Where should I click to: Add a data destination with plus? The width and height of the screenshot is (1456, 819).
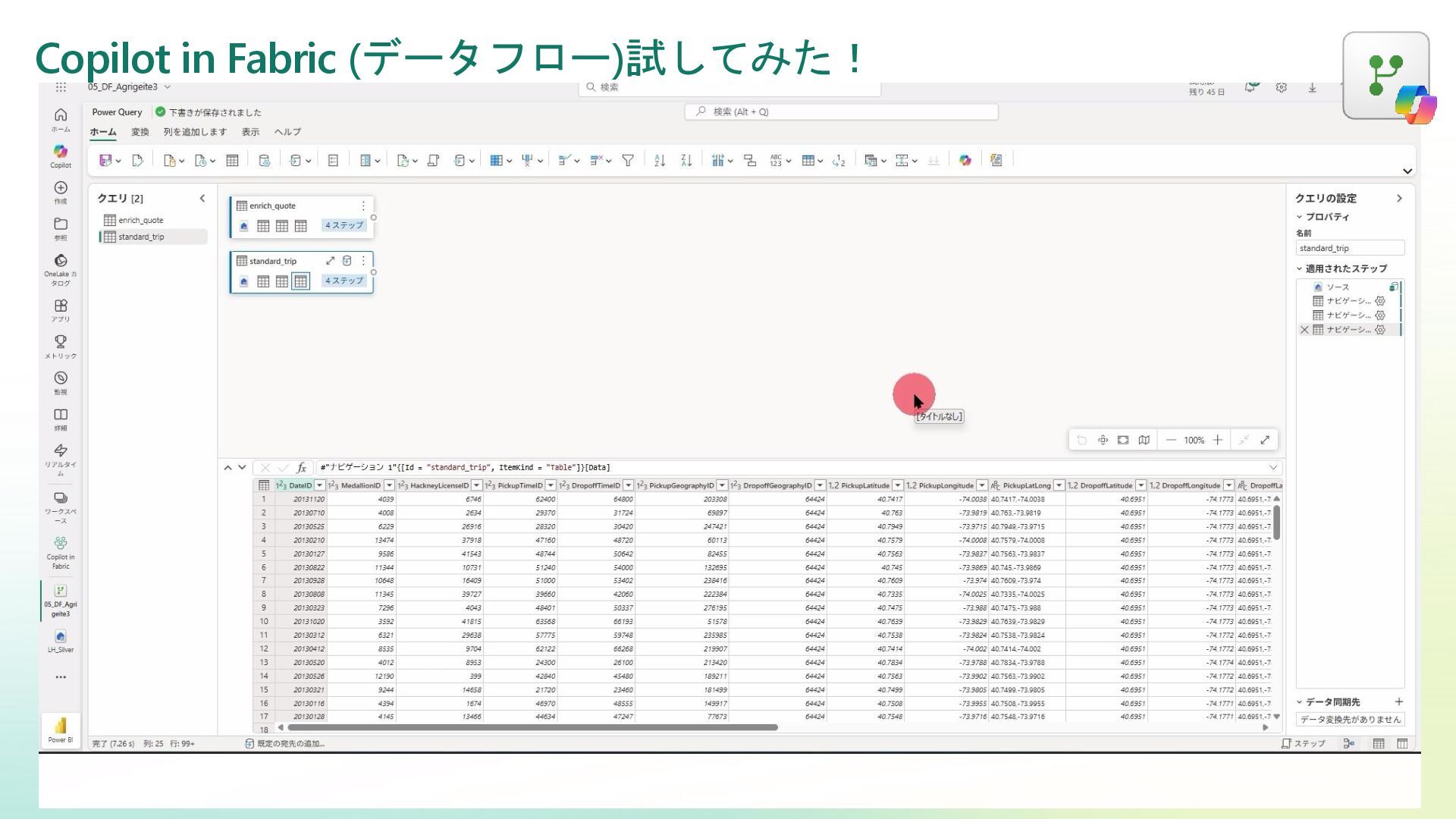1399,701
